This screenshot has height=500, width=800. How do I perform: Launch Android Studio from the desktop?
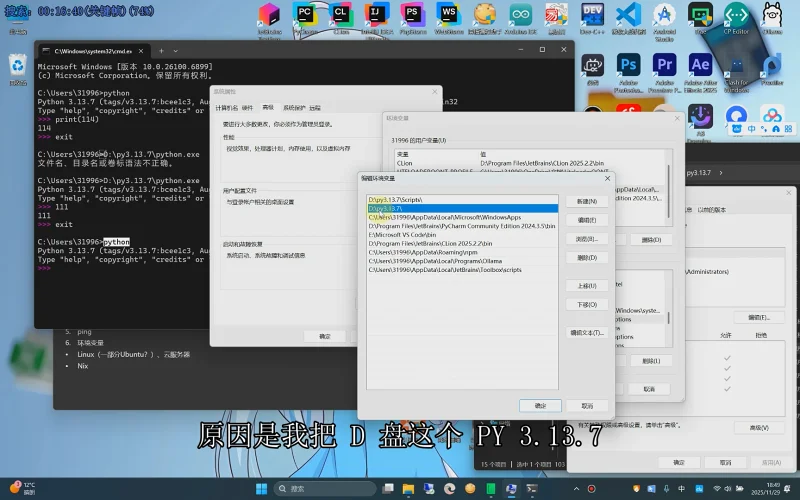663,16
